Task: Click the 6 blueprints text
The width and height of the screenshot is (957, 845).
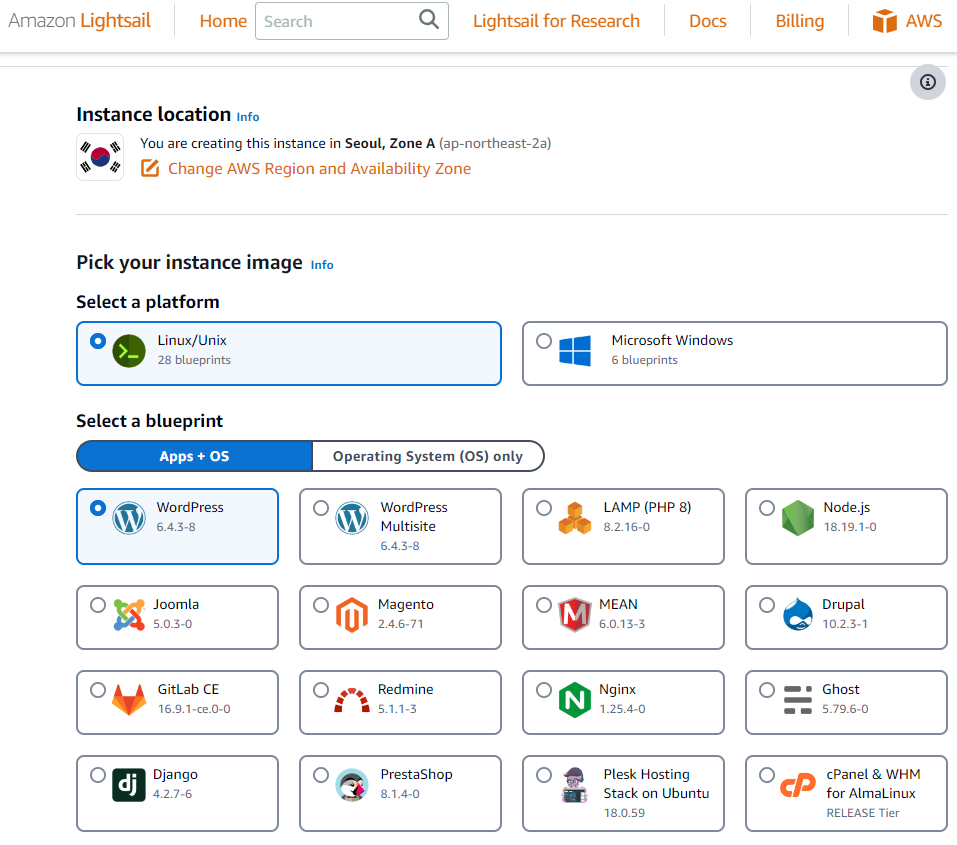Action: [645, 360]
